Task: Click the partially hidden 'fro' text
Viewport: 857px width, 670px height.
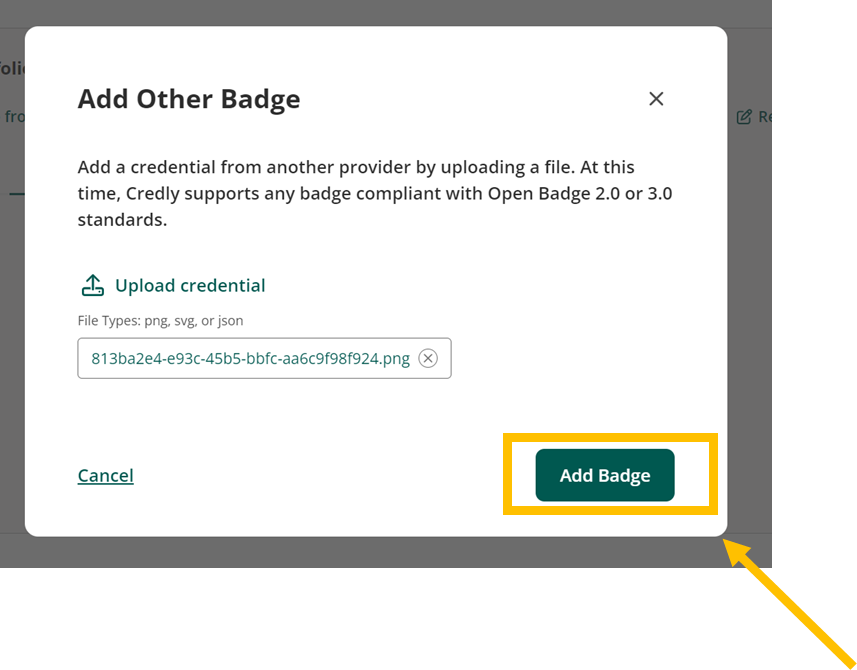Action: [x=14, y=116]
